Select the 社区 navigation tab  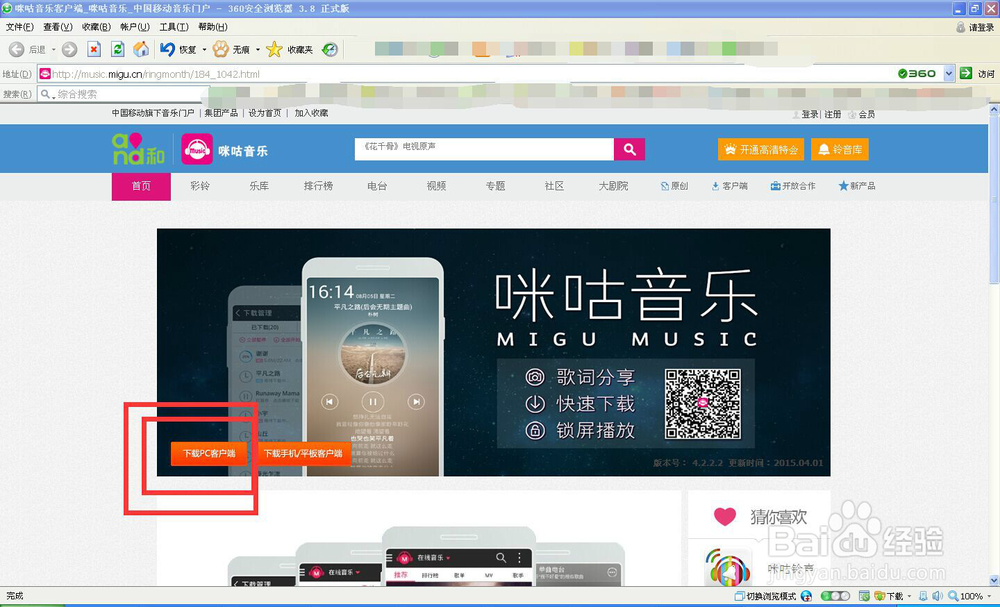click(554, 186)
